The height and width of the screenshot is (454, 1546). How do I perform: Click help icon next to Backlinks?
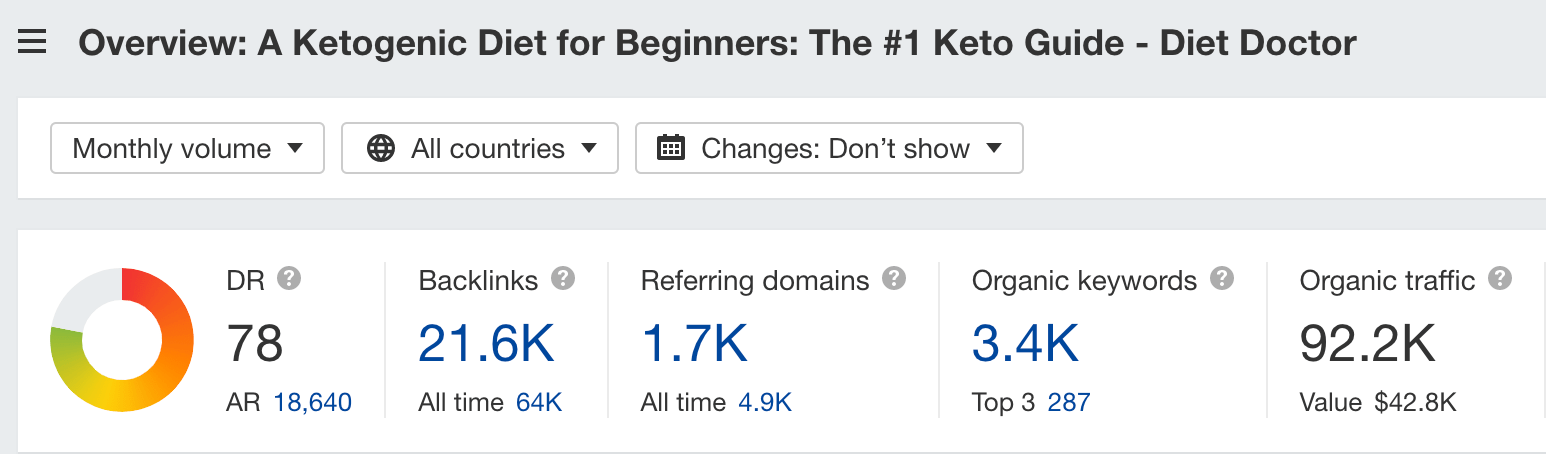tap(563, 278)
